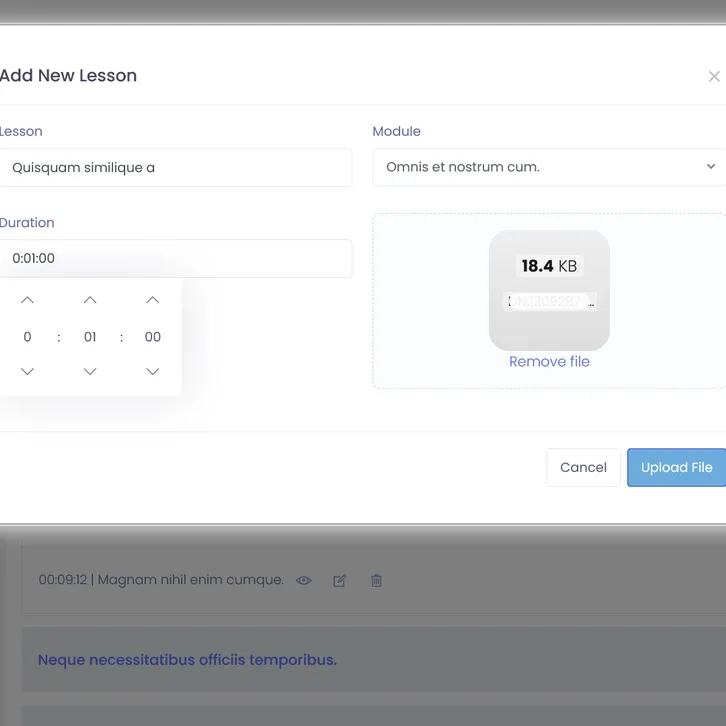
Task: Delete the Magnam nihil enim cumque lesson
Action: pyautogui.click(x=376, y=580)
